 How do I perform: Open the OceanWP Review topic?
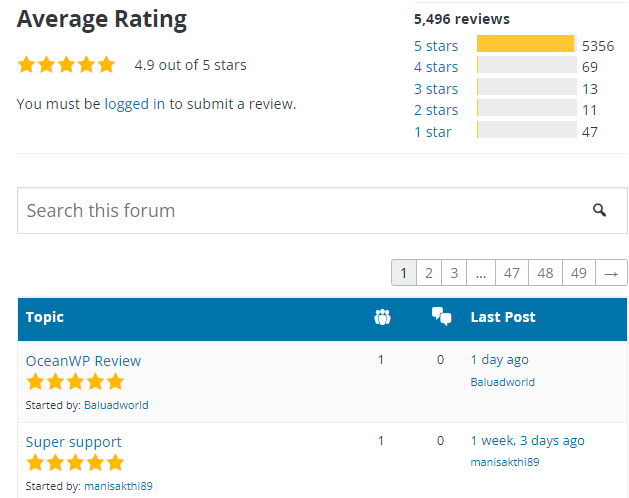(83, 361)
